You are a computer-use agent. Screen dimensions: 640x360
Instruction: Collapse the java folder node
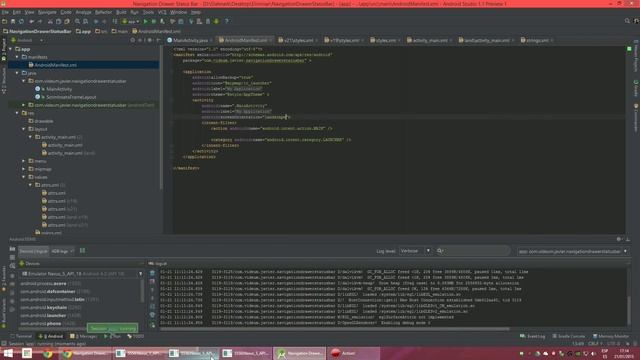pyautogui.click(x=17, y=73)
